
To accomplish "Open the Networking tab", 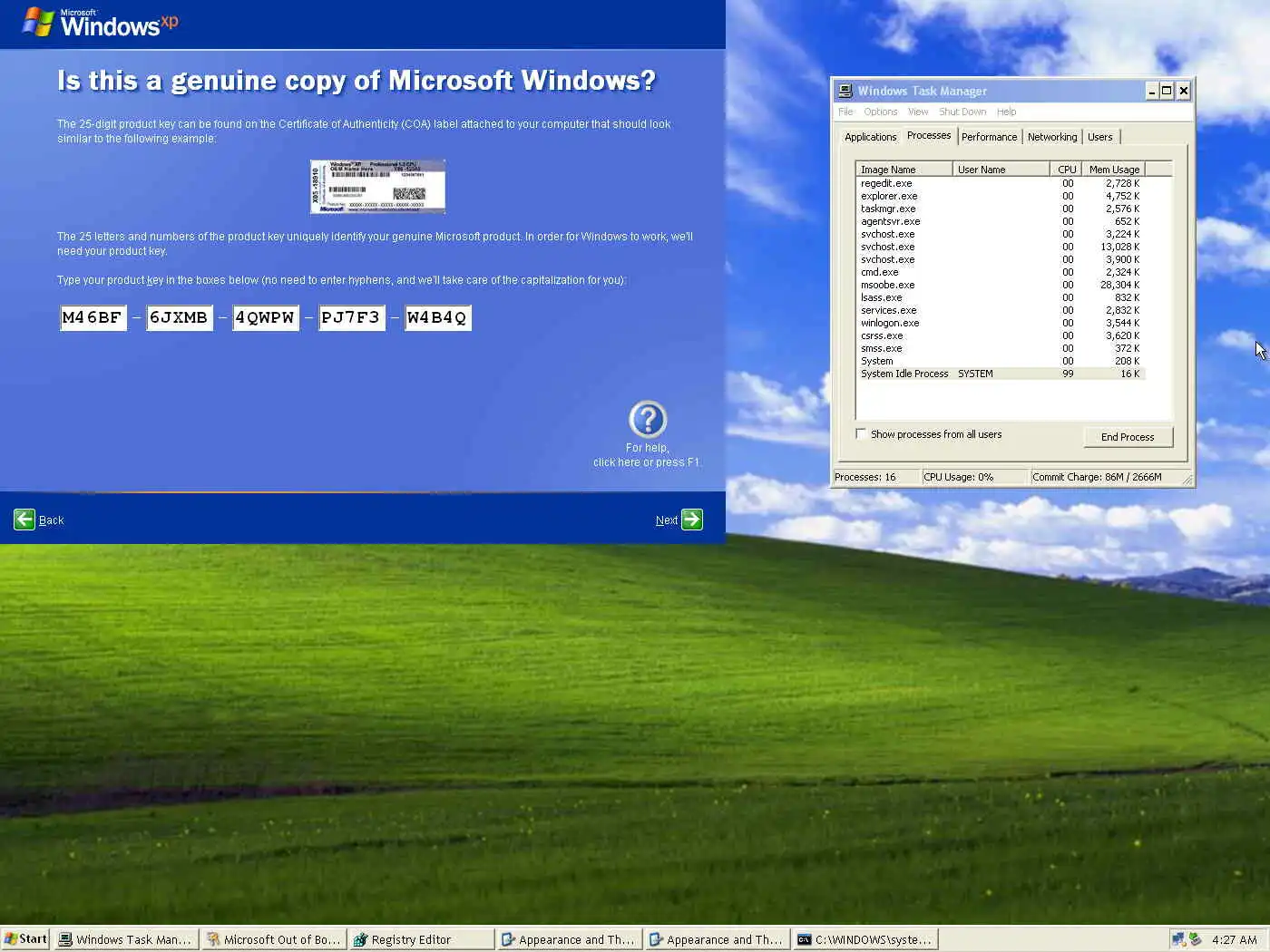I will click(1052, 137).
